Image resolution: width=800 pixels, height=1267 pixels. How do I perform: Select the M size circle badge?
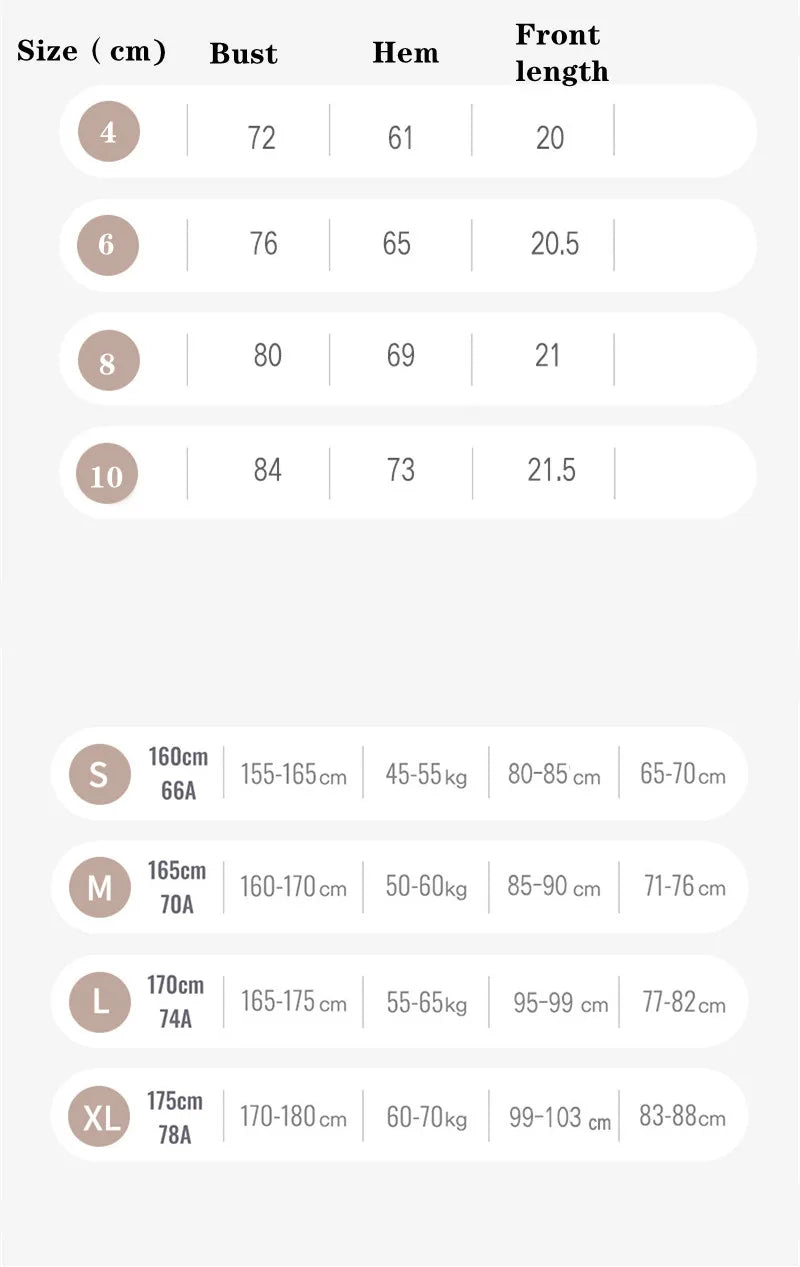(100, 888)
